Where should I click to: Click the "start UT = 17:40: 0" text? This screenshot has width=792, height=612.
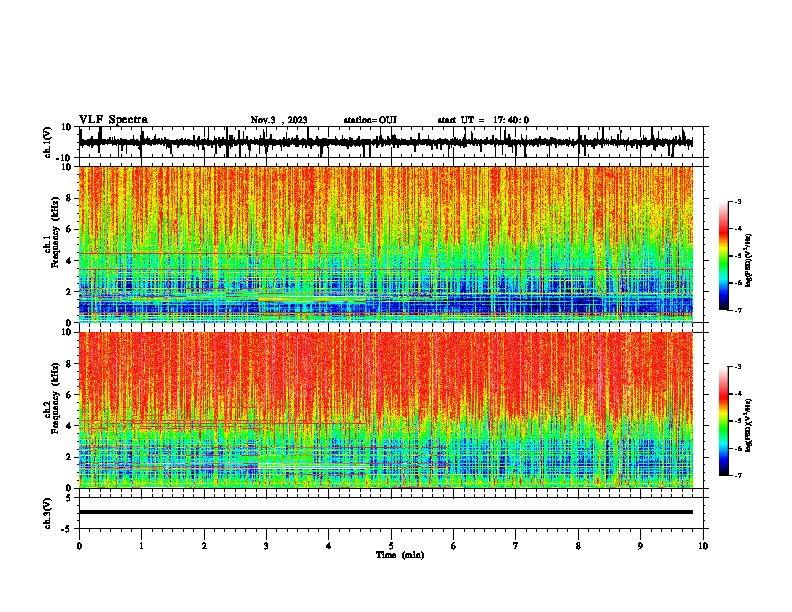click(x=483, y=120)
